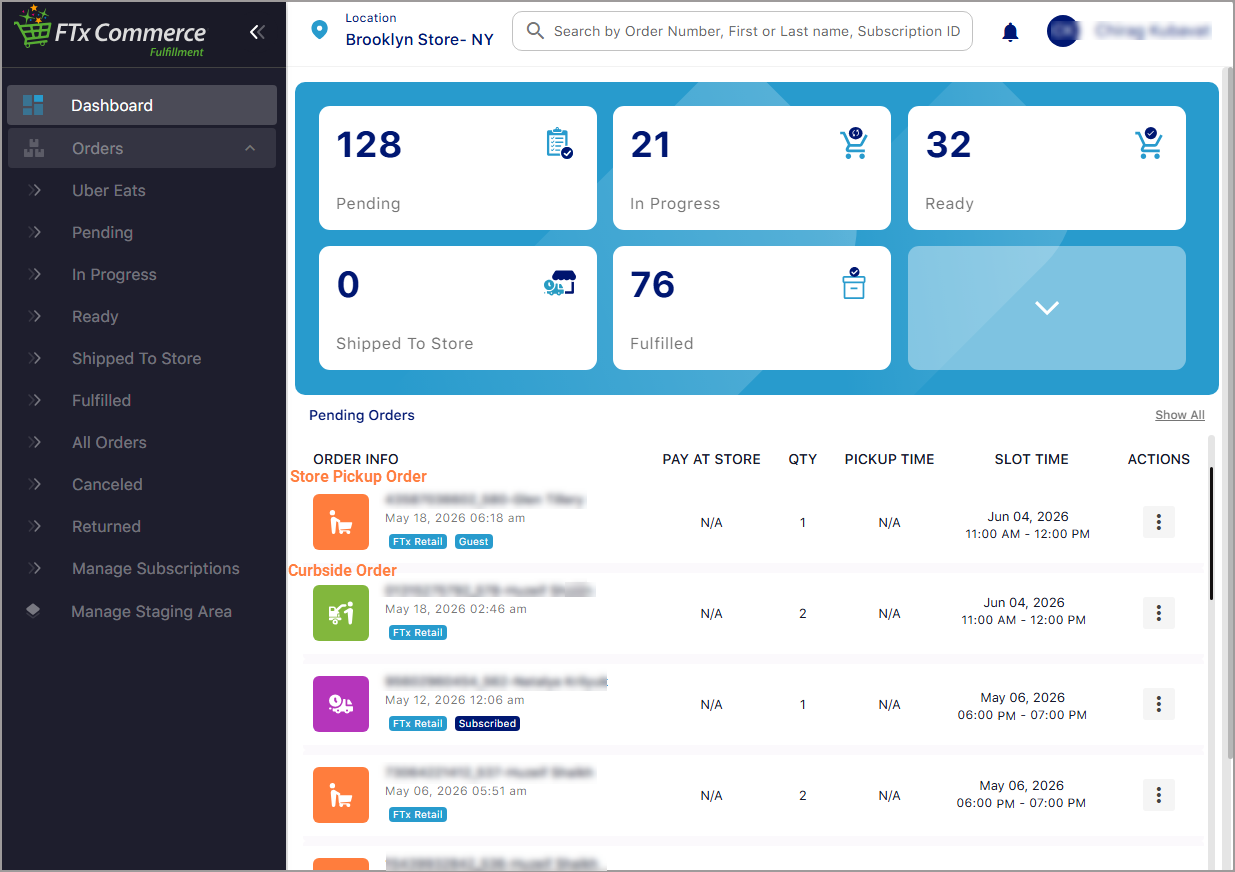Click the SLOT TIME column header
Image resolution: width=1235 pixels, height=872 pixels.
[x=1032, y=459]
